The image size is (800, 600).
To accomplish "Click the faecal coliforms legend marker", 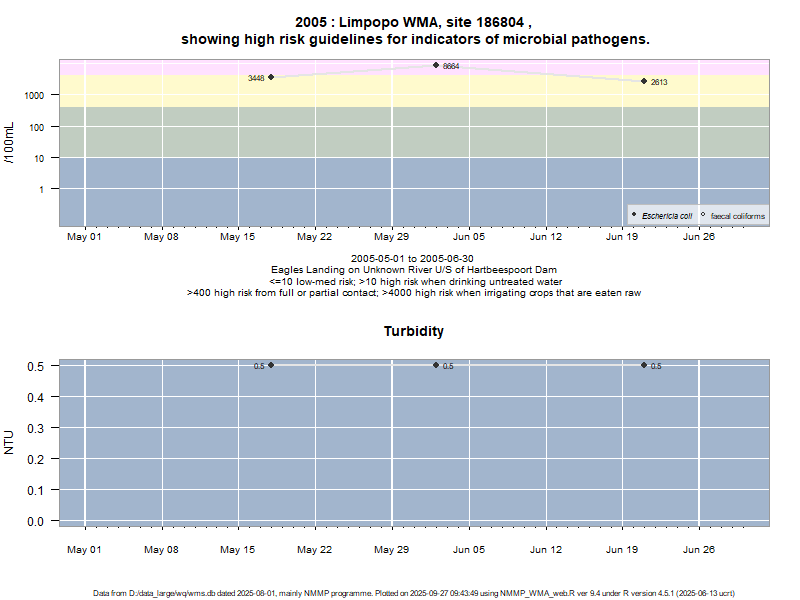I will pyautogui.click(x=703, y=215).
